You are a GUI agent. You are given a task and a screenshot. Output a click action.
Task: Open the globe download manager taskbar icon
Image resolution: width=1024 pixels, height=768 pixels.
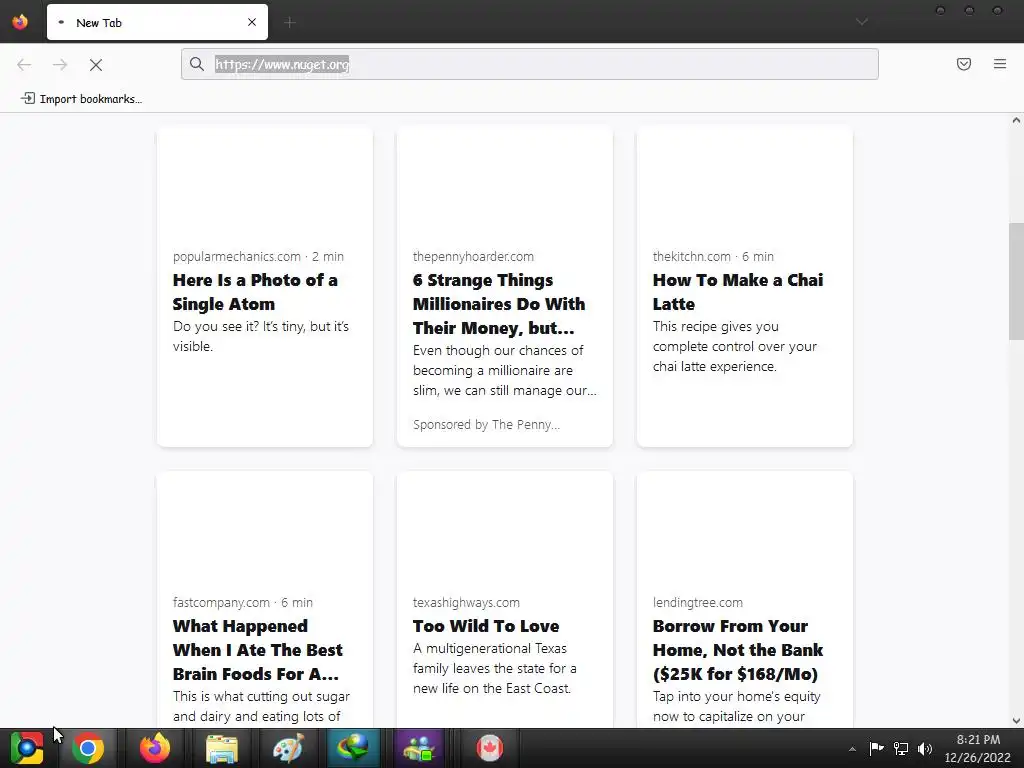point(353,748)
